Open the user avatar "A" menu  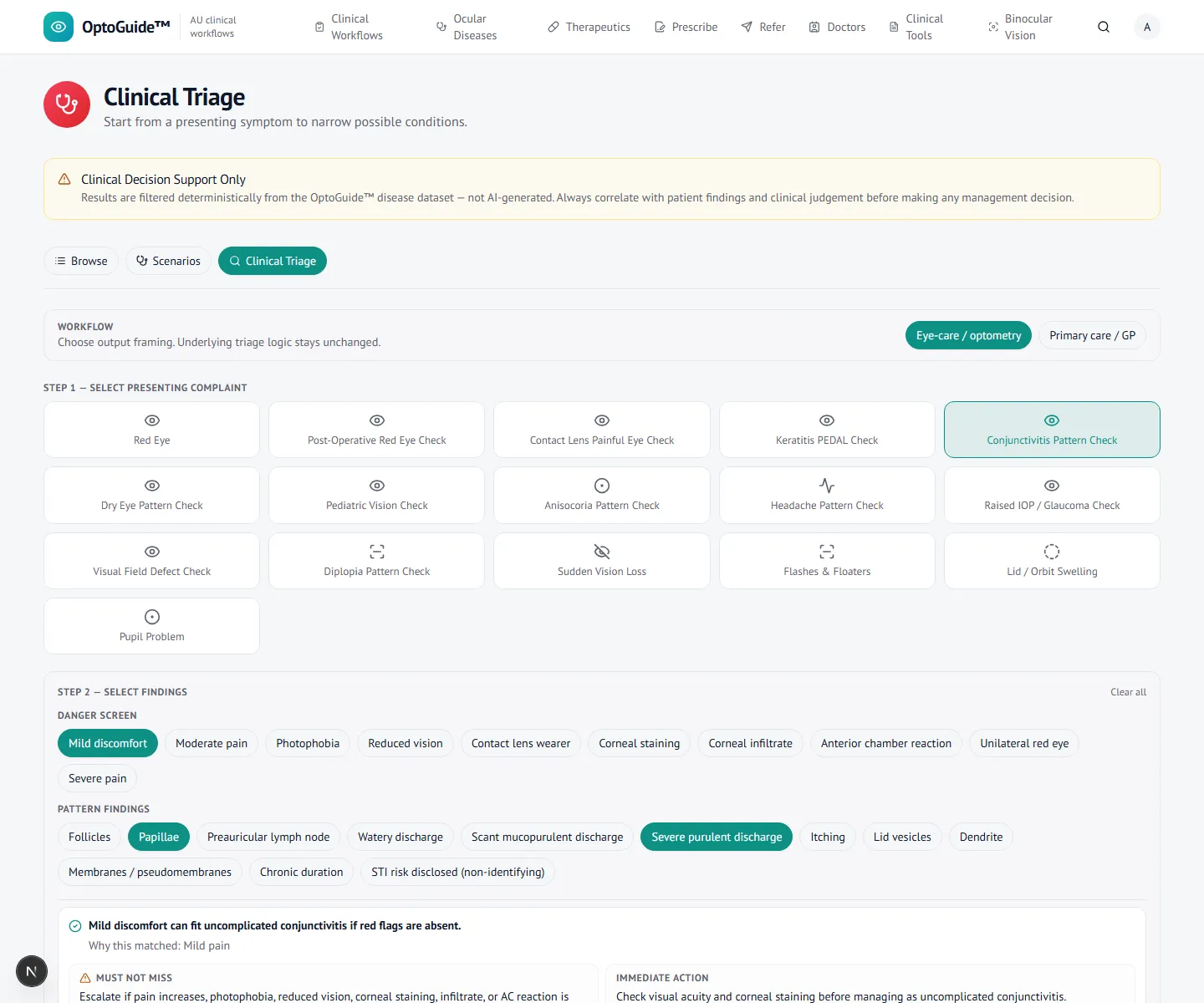pyautogui.click(x=1147, y=27)
